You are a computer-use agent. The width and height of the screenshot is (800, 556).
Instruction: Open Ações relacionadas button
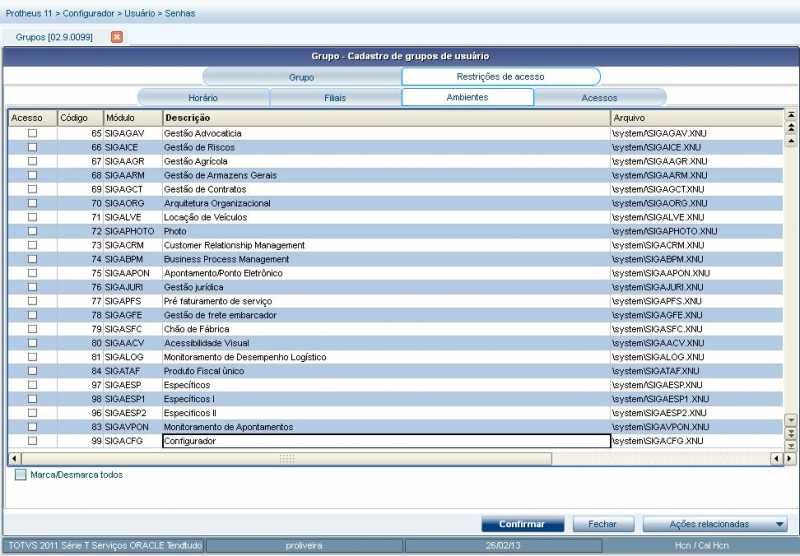(x=714, y=524)
